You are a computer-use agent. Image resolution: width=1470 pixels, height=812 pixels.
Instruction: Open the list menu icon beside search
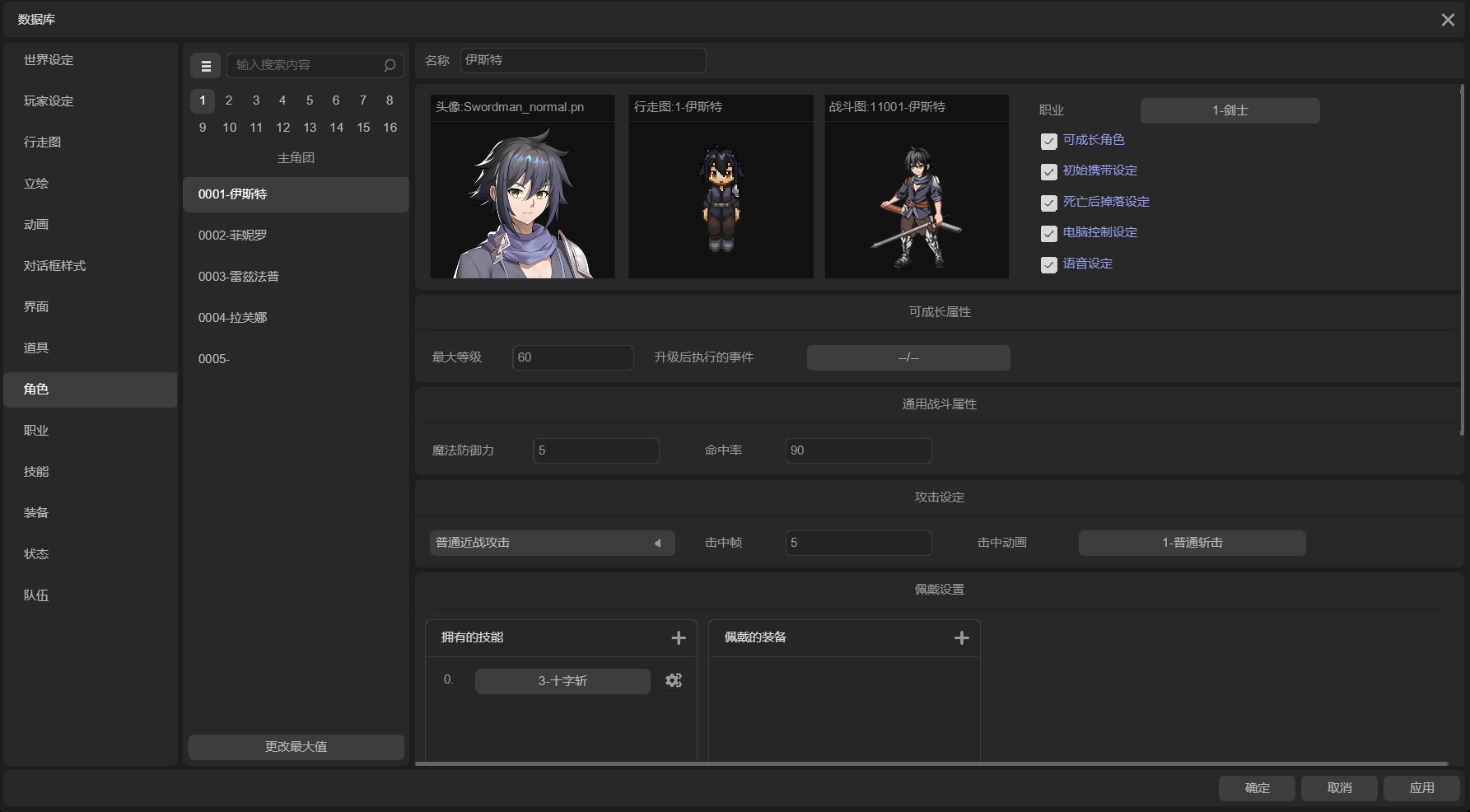pos(205,66)
